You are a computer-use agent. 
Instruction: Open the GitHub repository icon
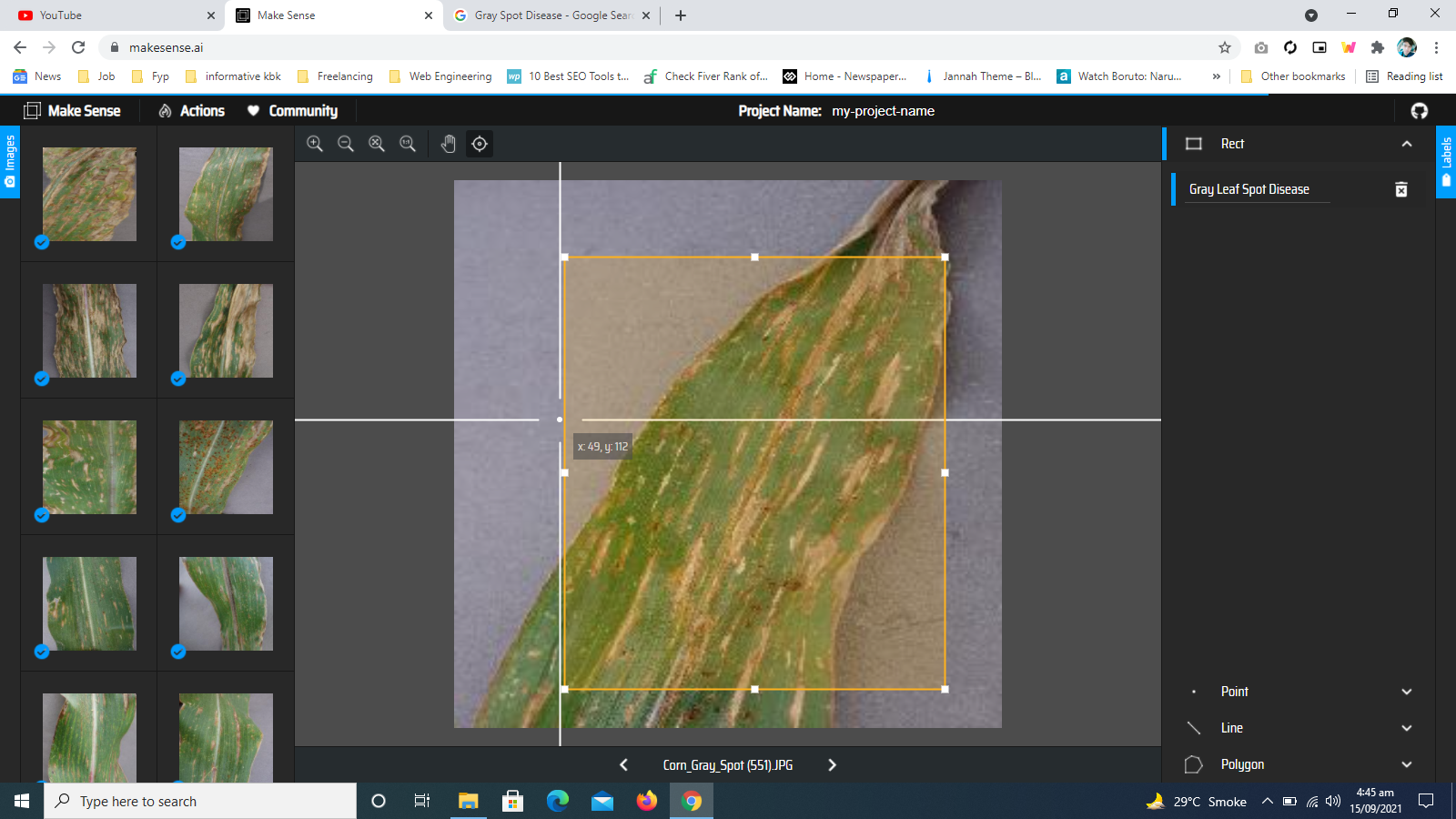pyautogui.click(x=1419, y=111)
